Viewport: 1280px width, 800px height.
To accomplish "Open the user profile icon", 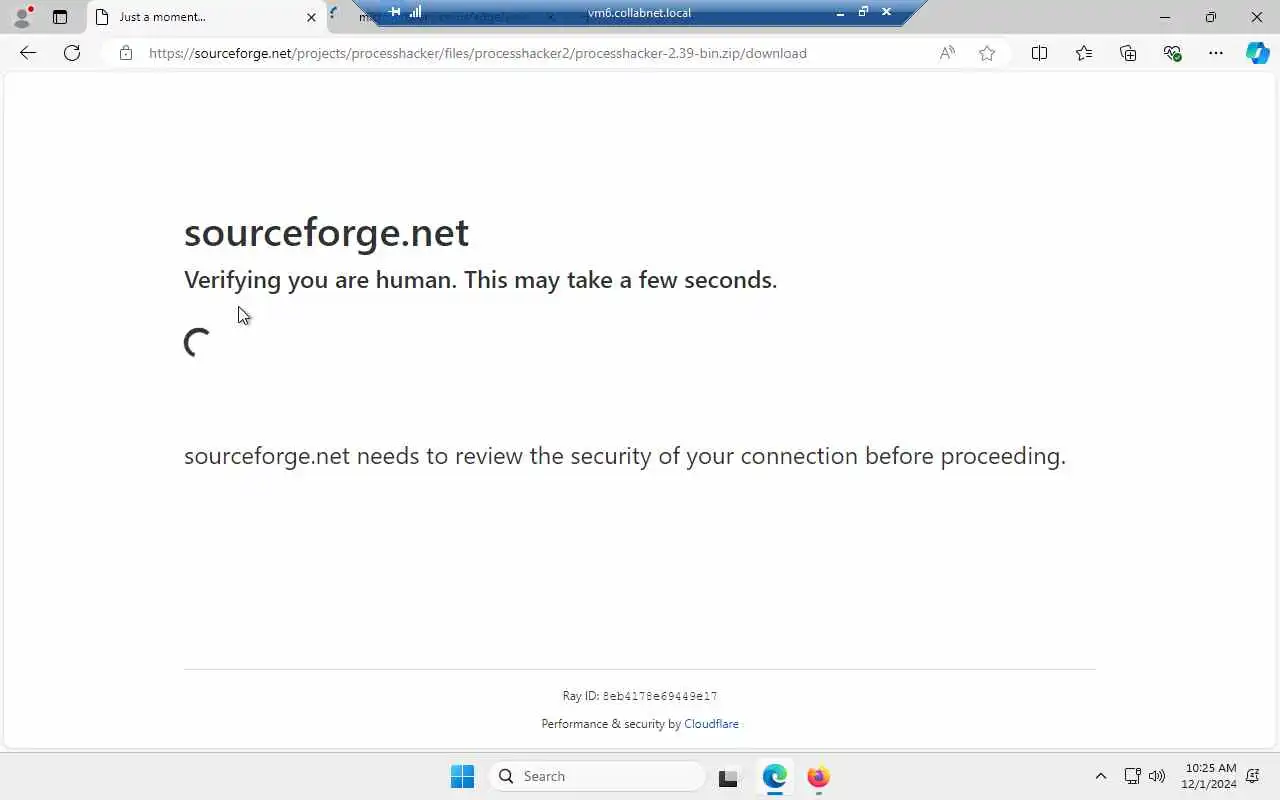I will pyautogui.click(x=22, y=17).
